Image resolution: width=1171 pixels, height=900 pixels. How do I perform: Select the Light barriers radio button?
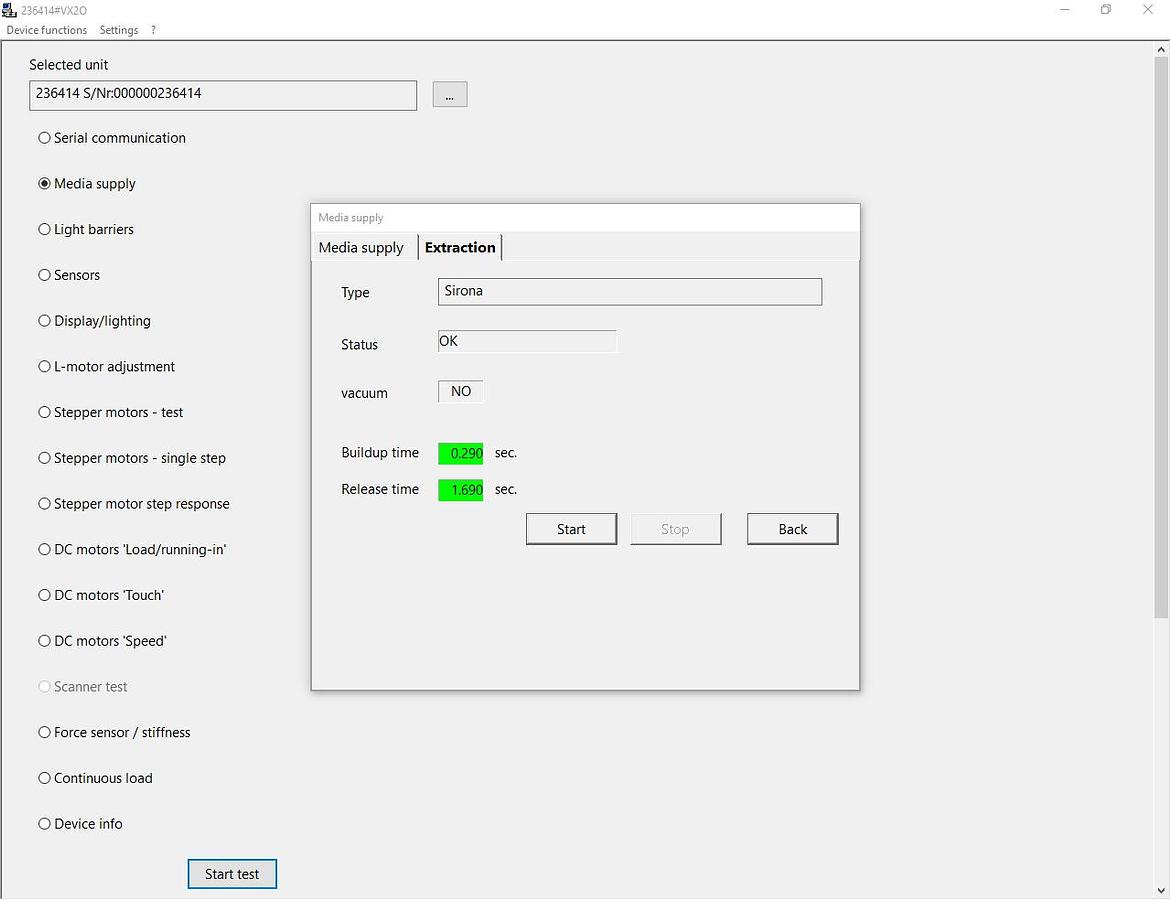coord(45,230)
